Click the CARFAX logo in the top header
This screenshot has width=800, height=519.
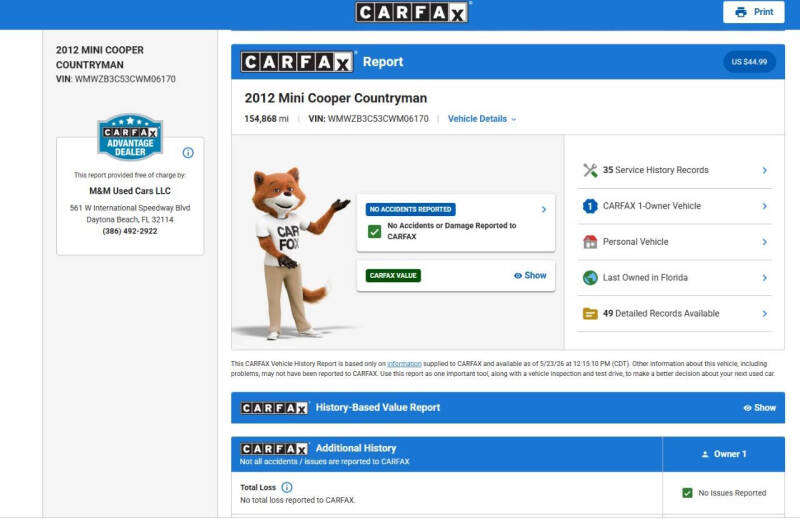coord(412,12)
